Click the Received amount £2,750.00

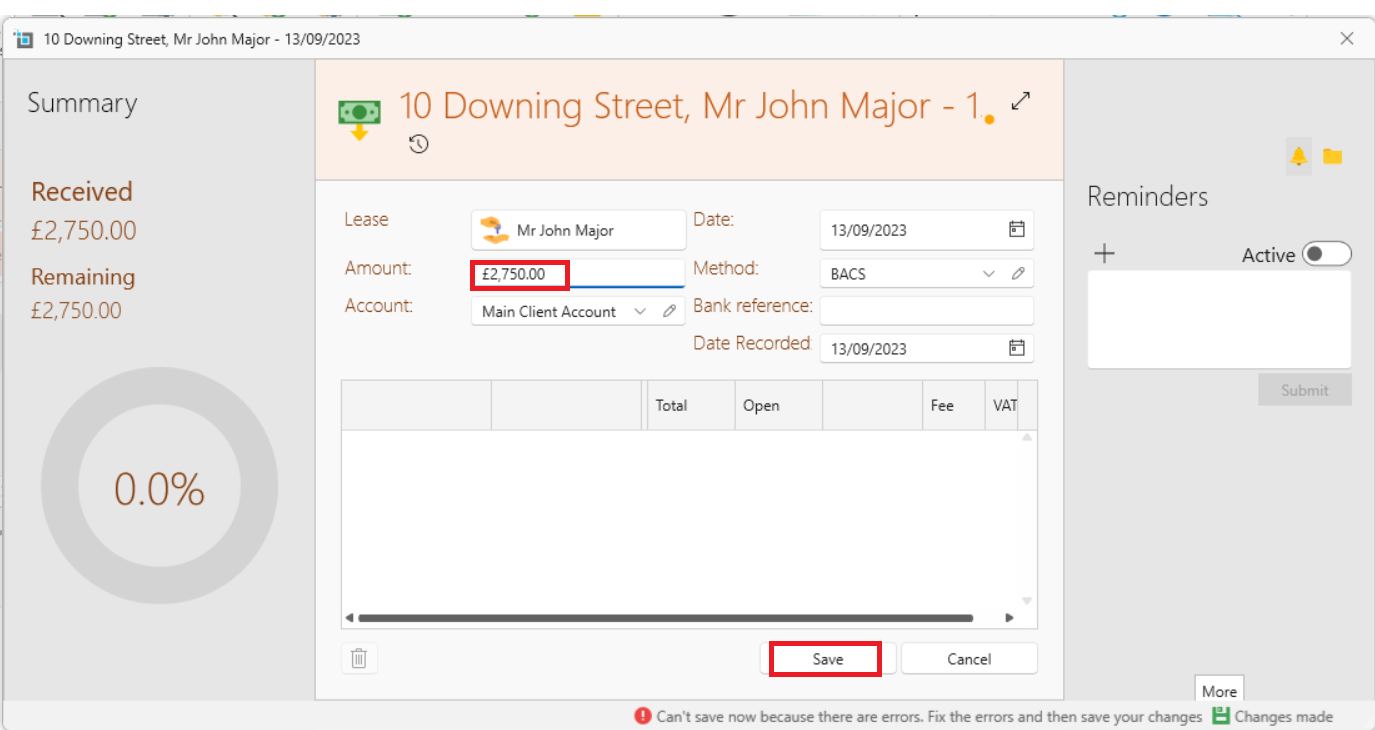83,230
